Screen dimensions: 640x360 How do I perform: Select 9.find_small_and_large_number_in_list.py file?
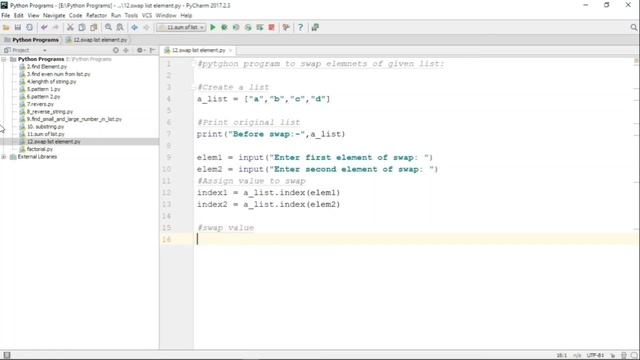pyautogui.click(x=74, y=119)
